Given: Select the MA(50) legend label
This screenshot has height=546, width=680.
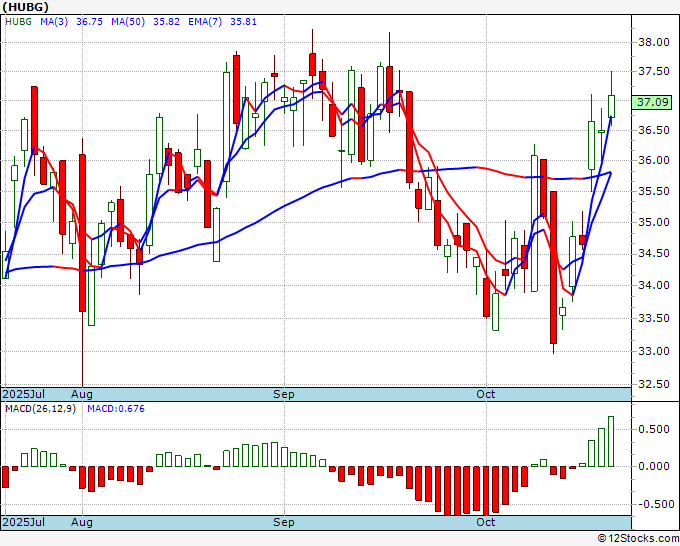Looking at the screenshot, I should click(x=128, y=22).
